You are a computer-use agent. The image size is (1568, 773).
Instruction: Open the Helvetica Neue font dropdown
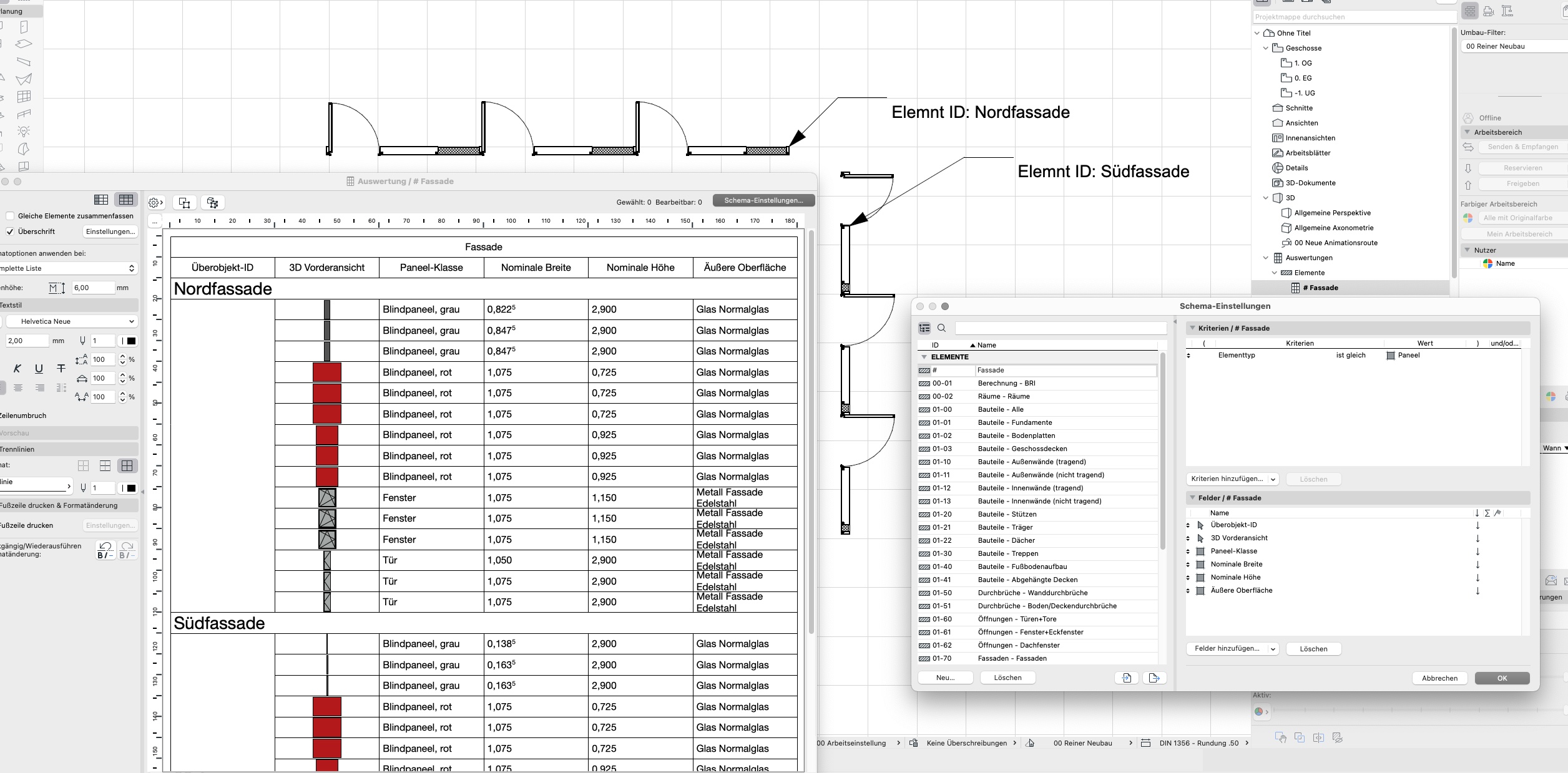71,321
